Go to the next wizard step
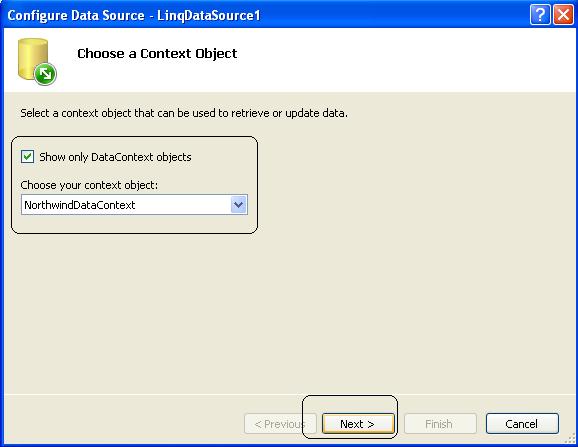Image resolution: width=578 pixels, height=447 pixels. point(358,424)
